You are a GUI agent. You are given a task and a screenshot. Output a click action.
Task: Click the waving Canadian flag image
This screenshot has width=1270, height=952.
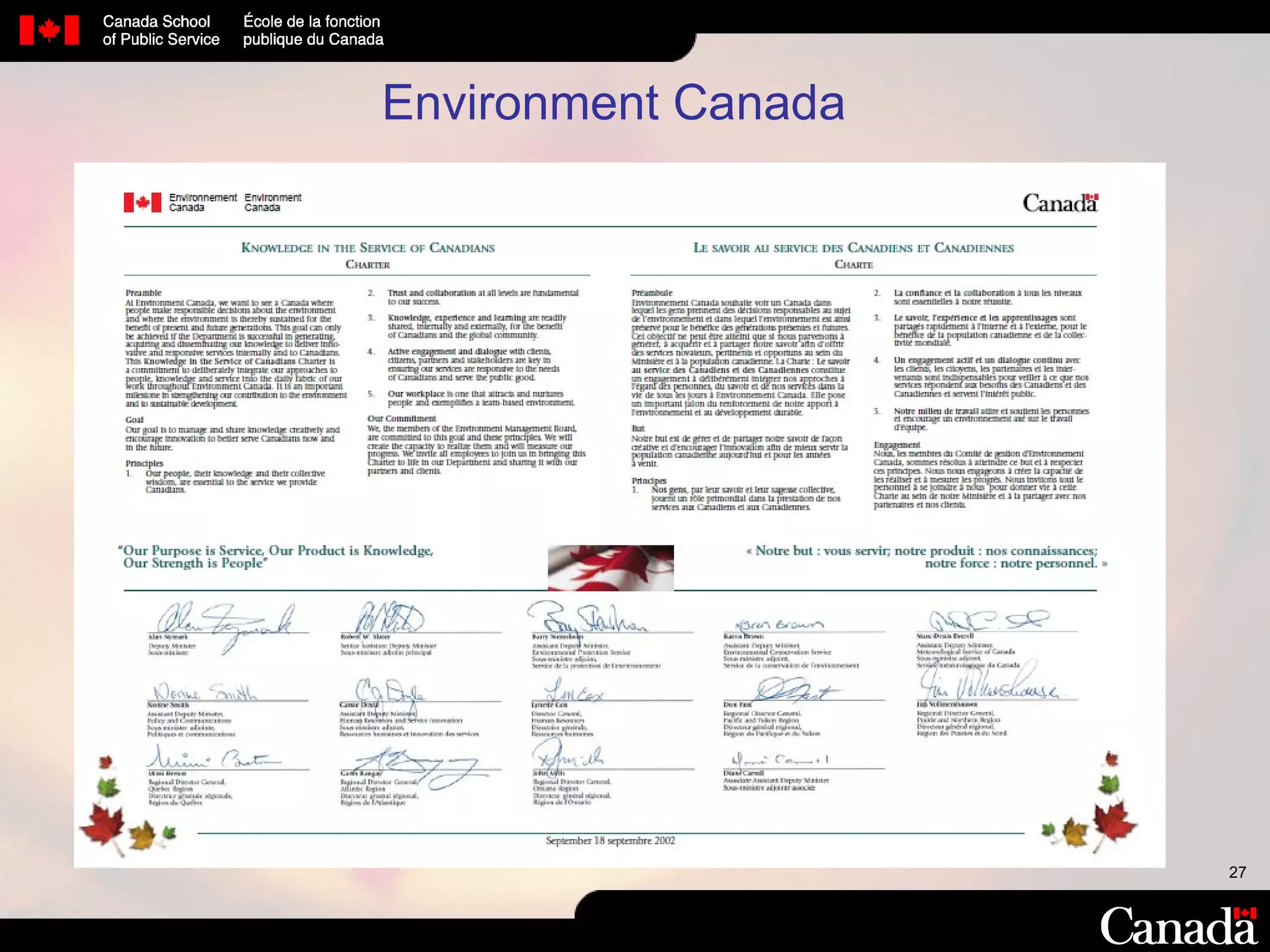(x=611, y=568)
